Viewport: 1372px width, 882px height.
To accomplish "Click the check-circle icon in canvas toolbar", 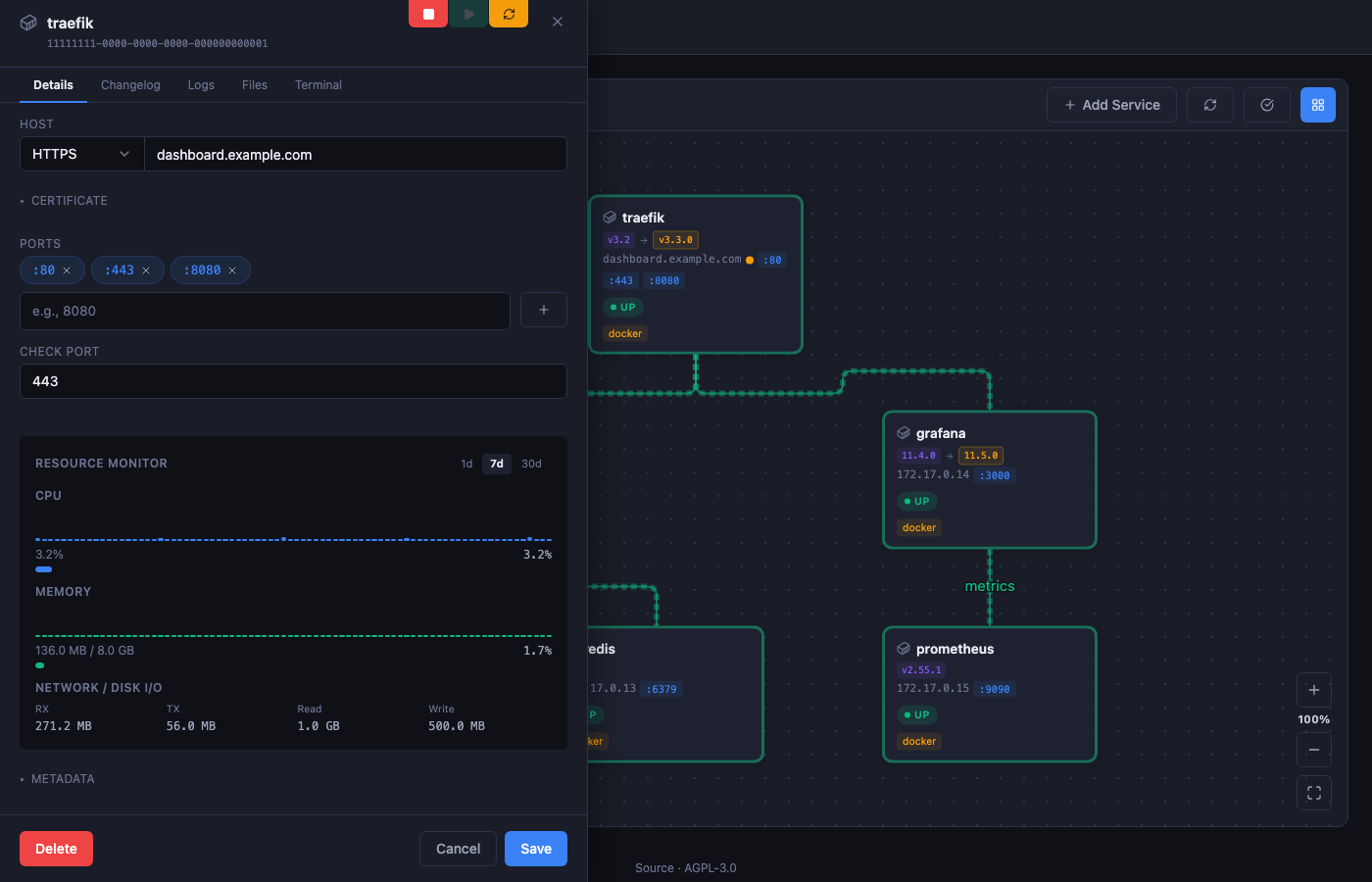I will coord(1267,105).
